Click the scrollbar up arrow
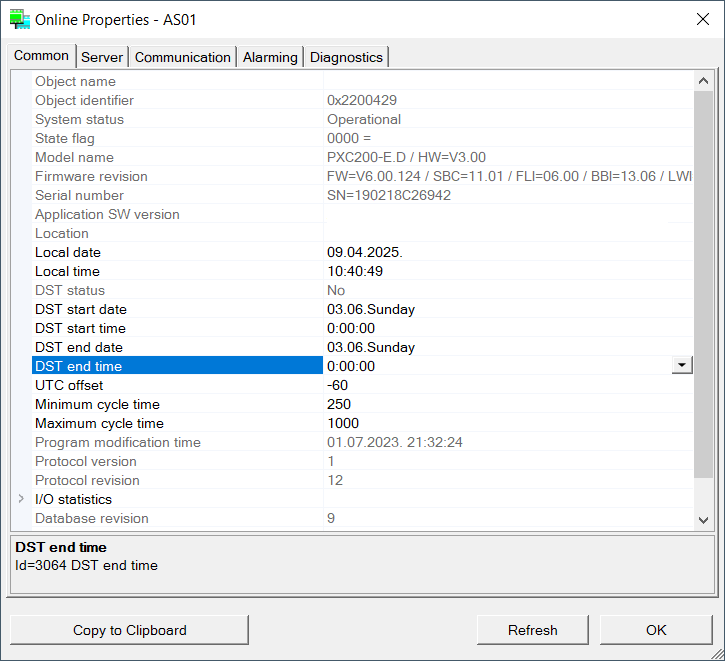 click(703, 81)
